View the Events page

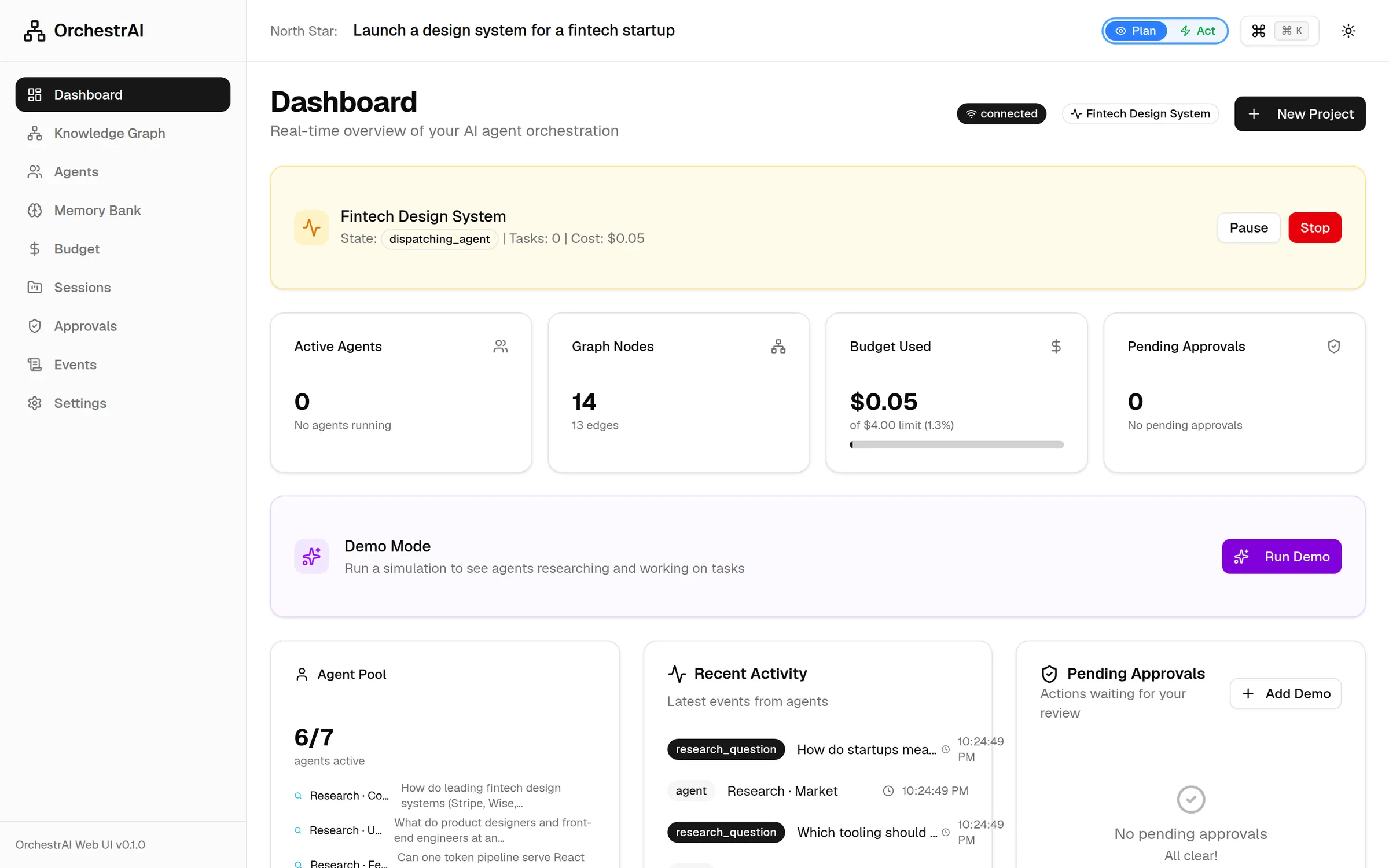[123, 365]
